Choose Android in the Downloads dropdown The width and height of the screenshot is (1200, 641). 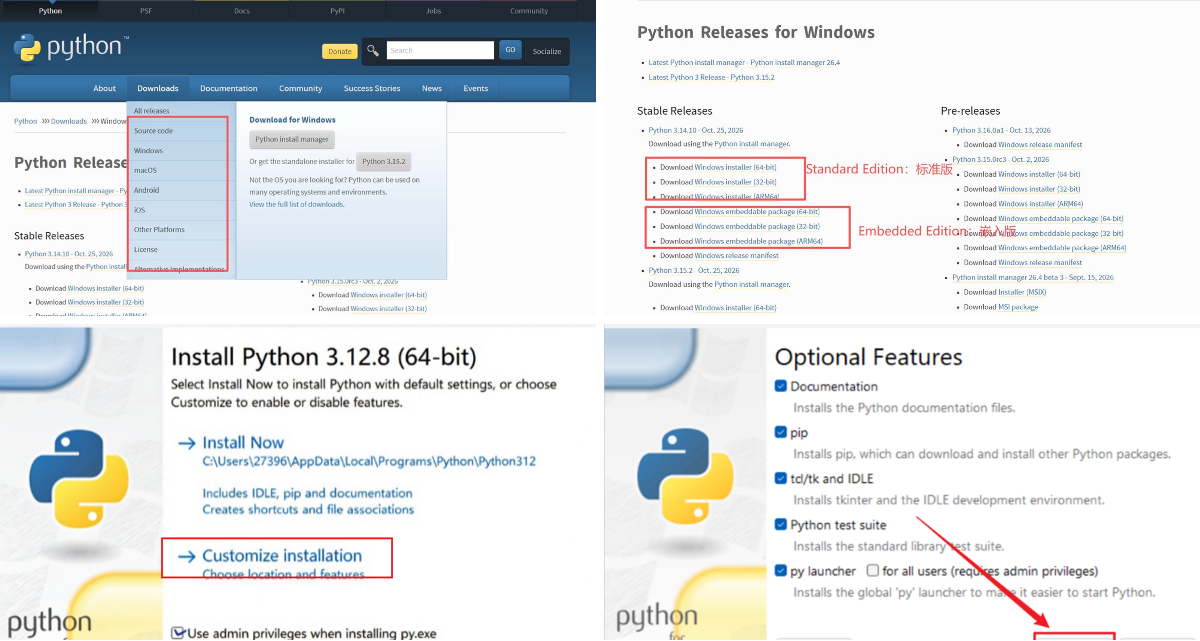(x=146, y=190)
